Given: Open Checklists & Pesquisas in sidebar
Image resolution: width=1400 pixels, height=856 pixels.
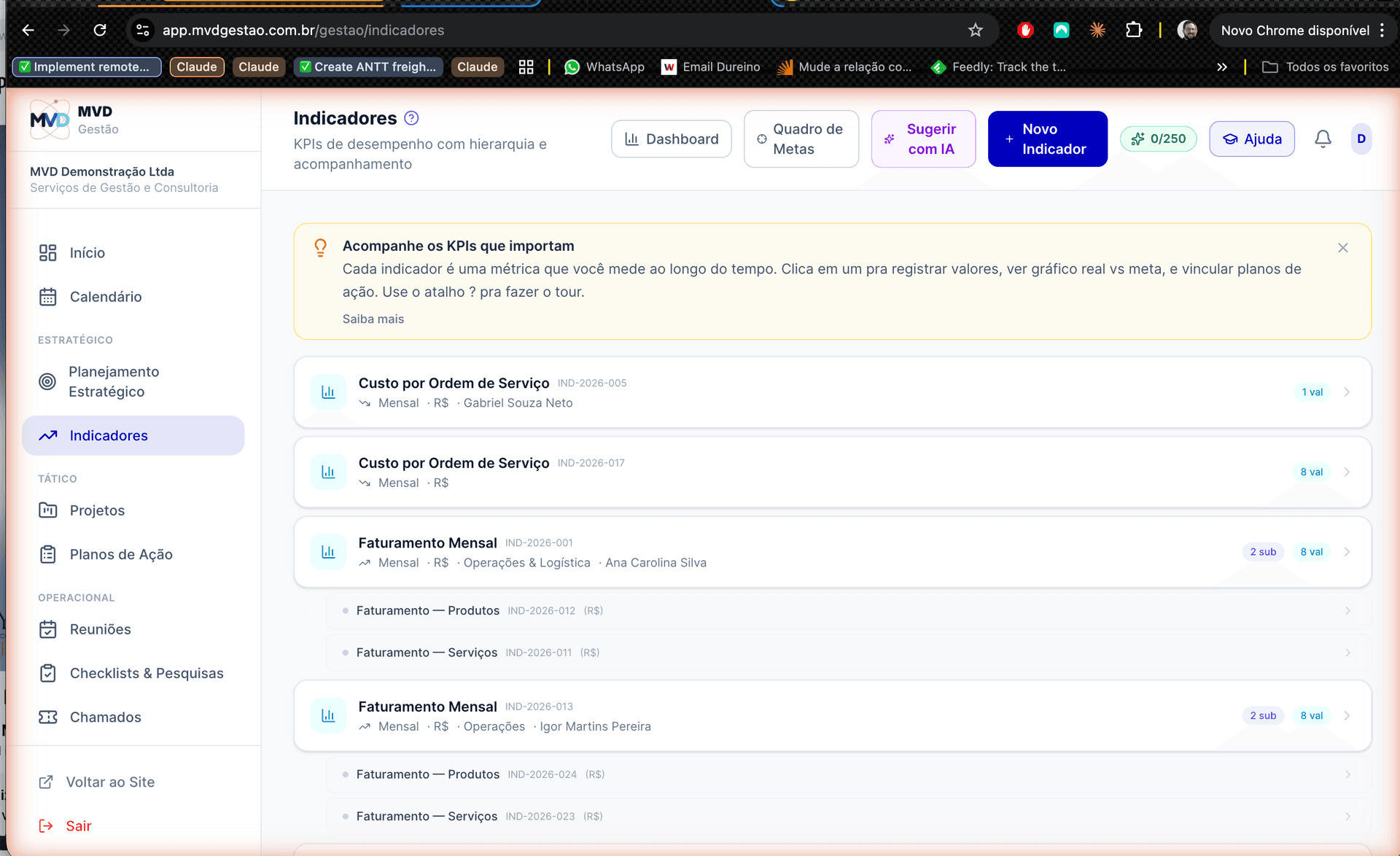Looking at the screenshot, I should tap(133, 673).
